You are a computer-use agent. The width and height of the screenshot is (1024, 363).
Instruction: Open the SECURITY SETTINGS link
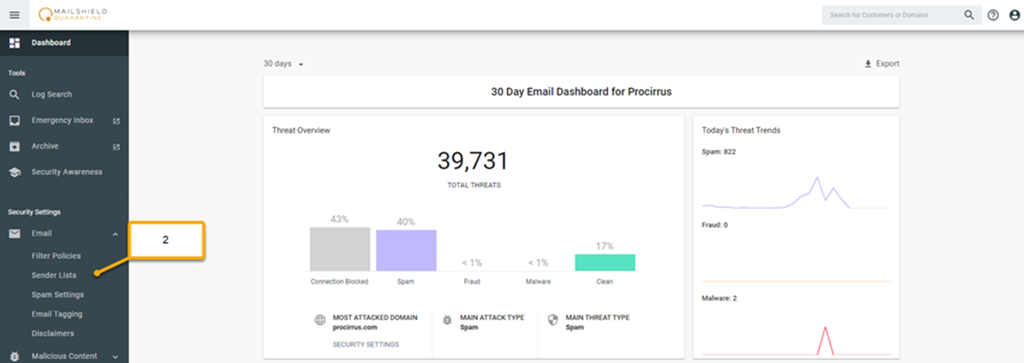tap(366, 344)
